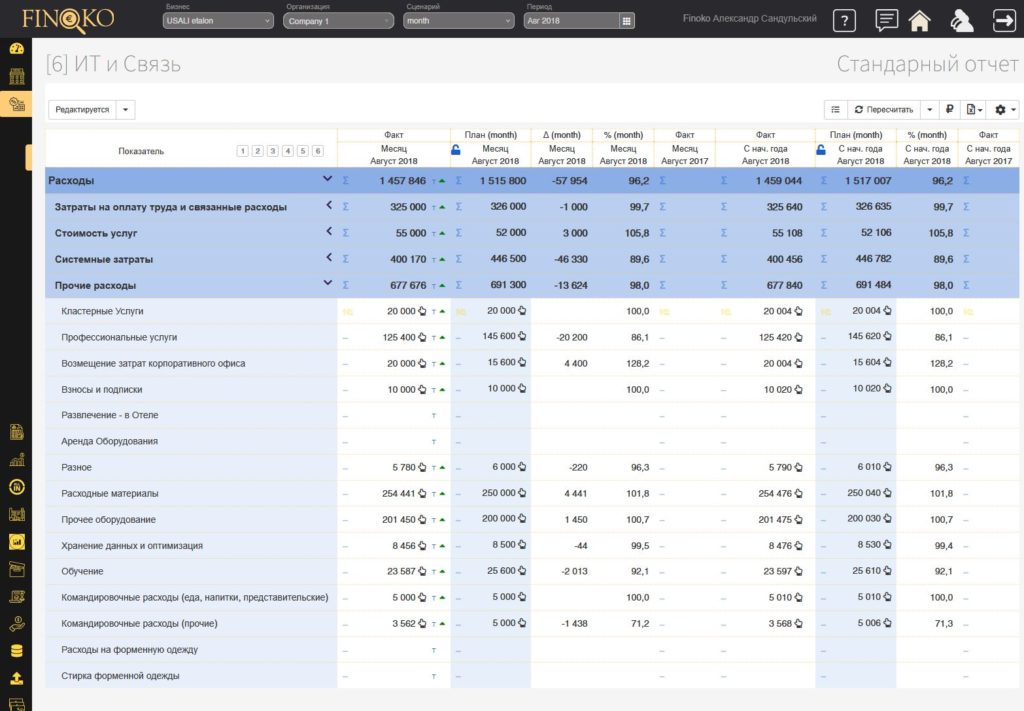Open the database icon in the left sidebar
1024x711 pixels.
point(16,651)
